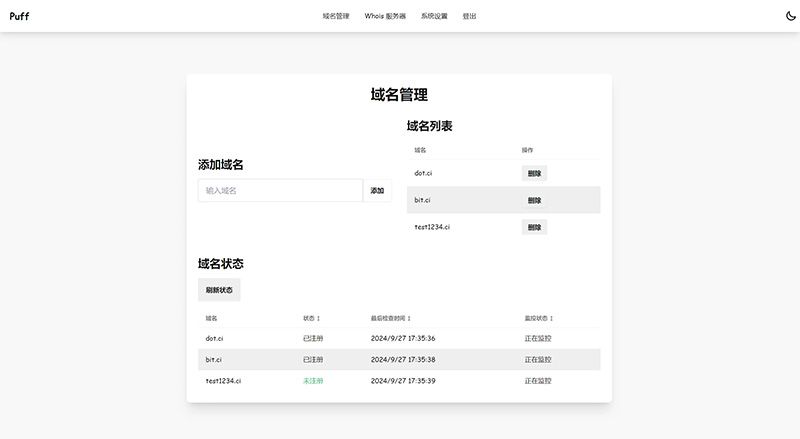Click bit.ci in the 域名状态 table
This screenshot has width=800, height=439.
click(x=213, y=359)
